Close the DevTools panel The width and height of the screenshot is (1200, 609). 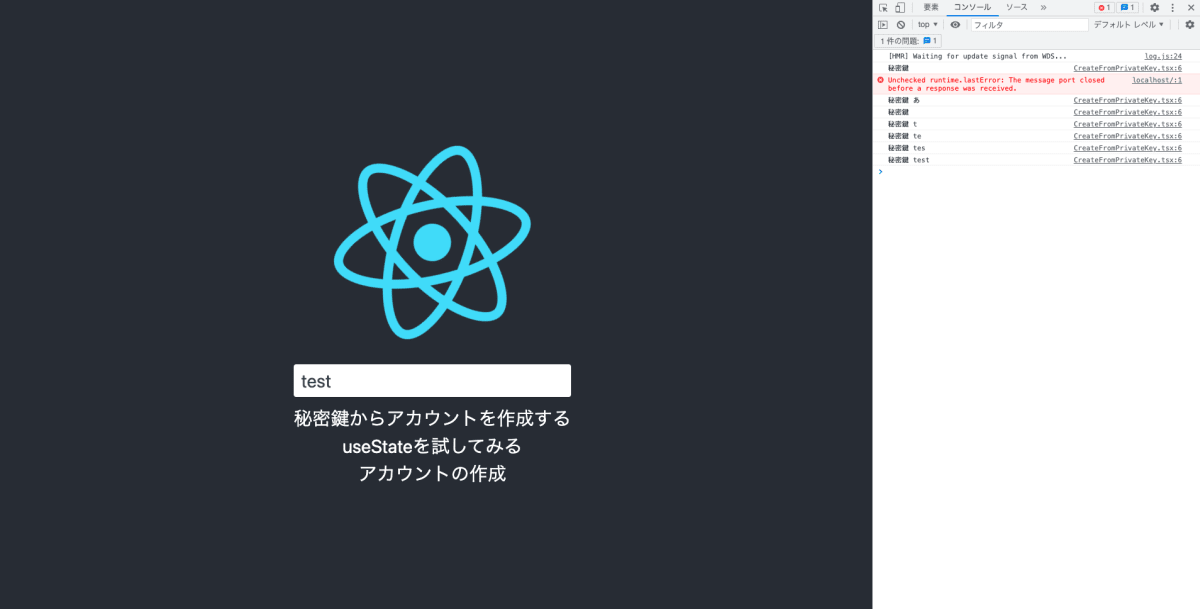pos(1191,7)
